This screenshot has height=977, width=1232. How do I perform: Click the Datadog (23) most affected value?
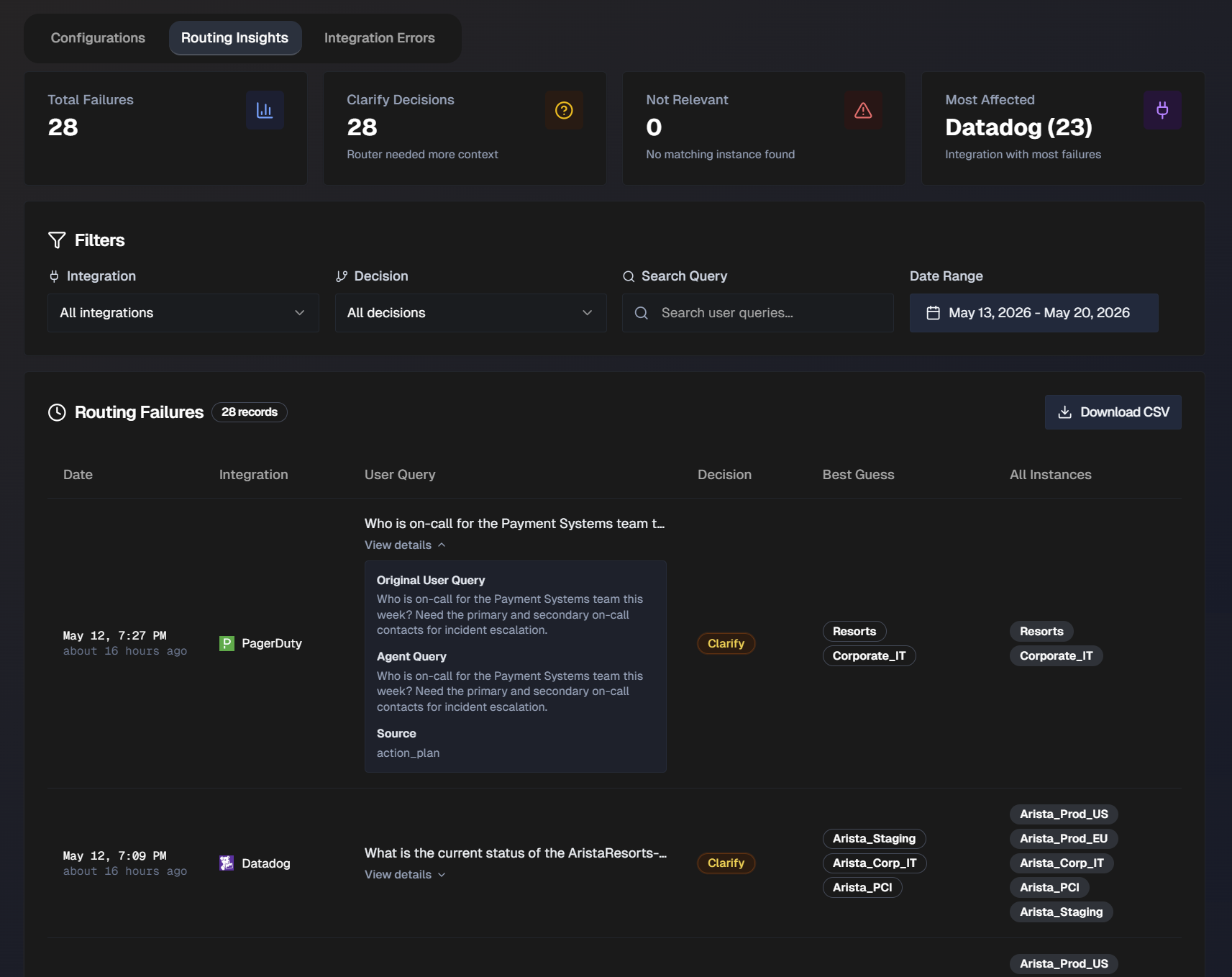click(1019, 127)
